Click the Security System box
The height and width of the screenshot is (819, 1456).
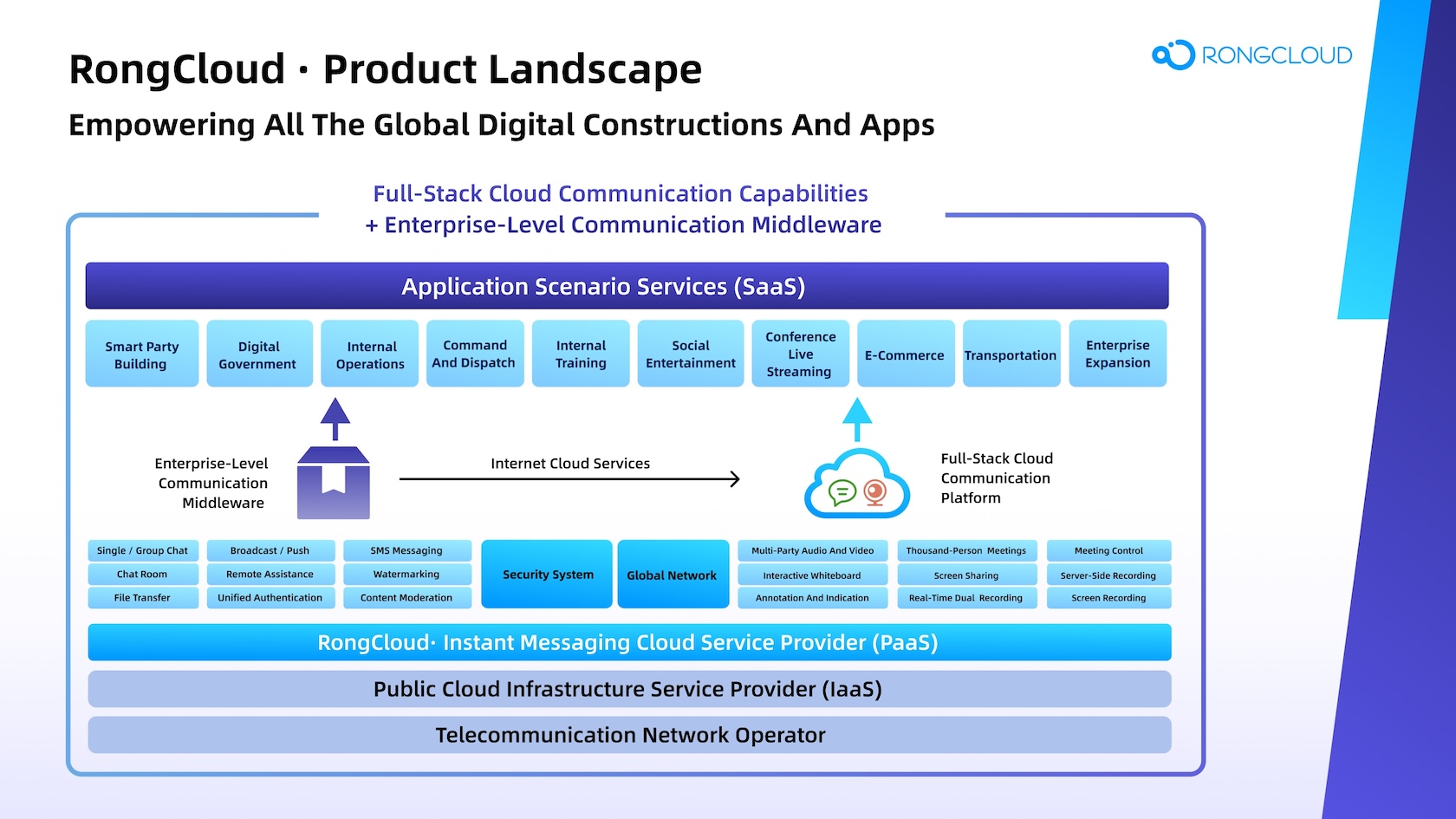[x=547, y=574]
